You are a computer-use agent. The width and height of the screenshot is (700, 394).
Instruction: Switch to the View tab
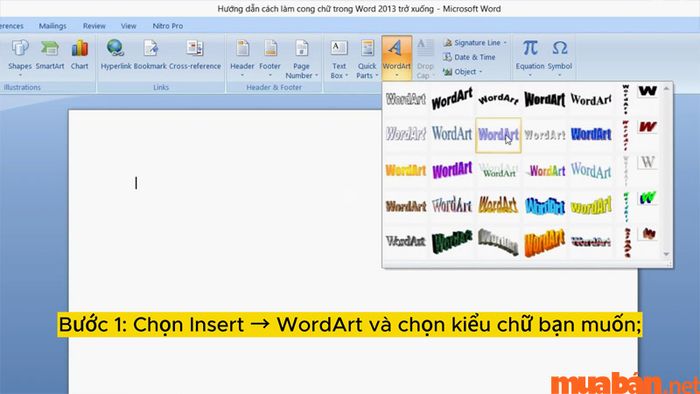click(129, 26)
